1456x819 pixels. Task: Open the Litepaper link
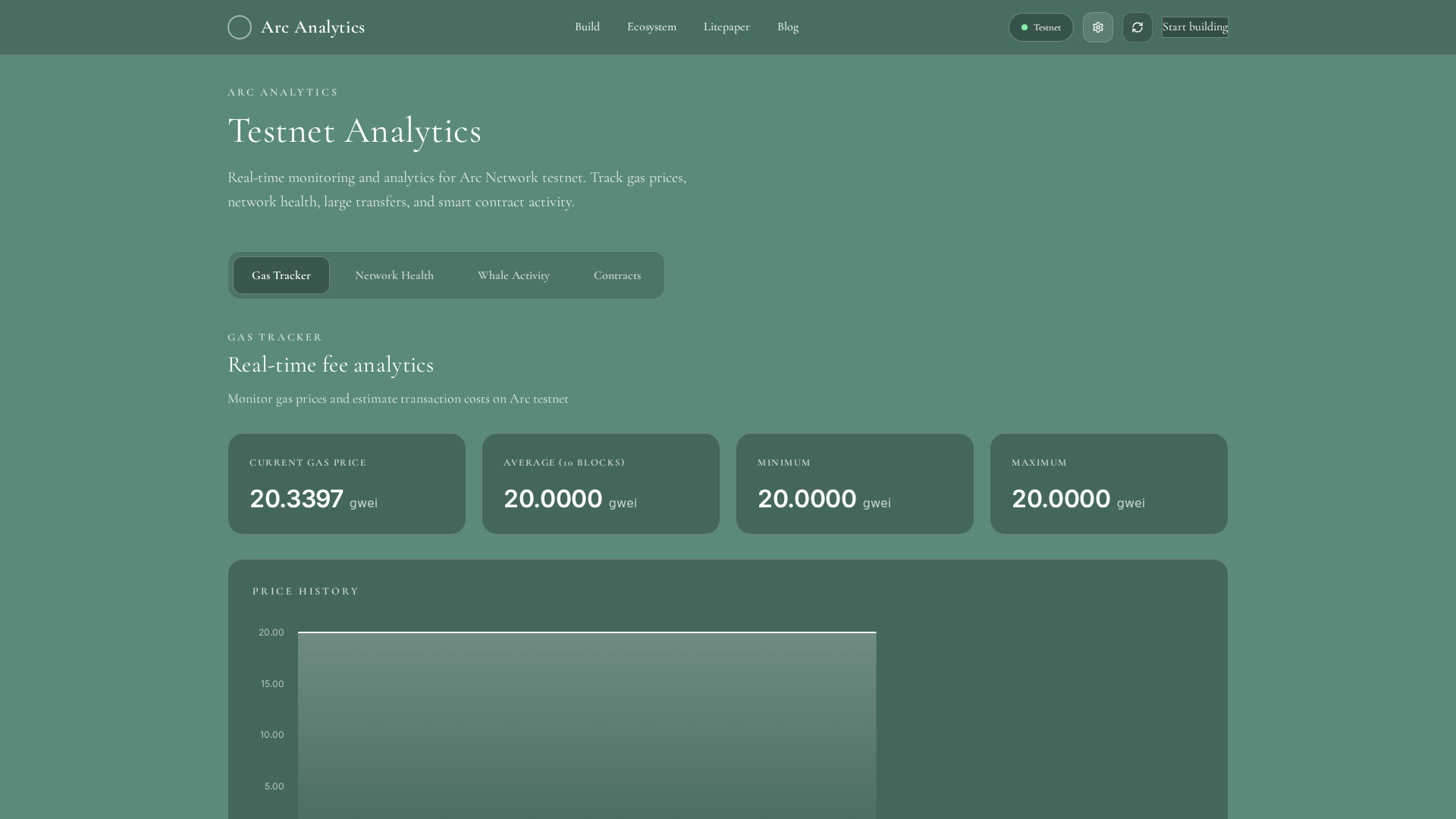pyautogui.click(x=726, y=27)
